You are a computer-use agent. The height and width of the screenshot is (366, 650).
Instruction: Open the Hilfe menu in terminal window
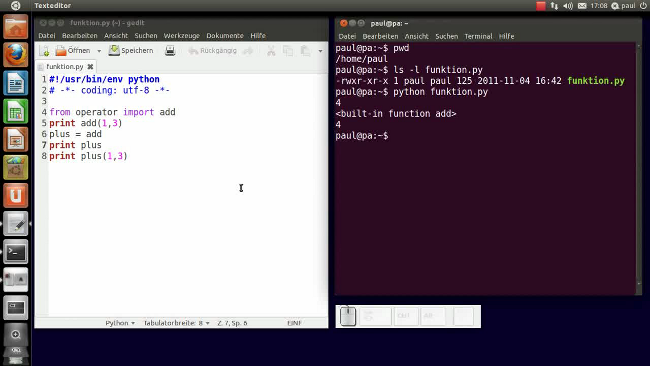point(506,36)
